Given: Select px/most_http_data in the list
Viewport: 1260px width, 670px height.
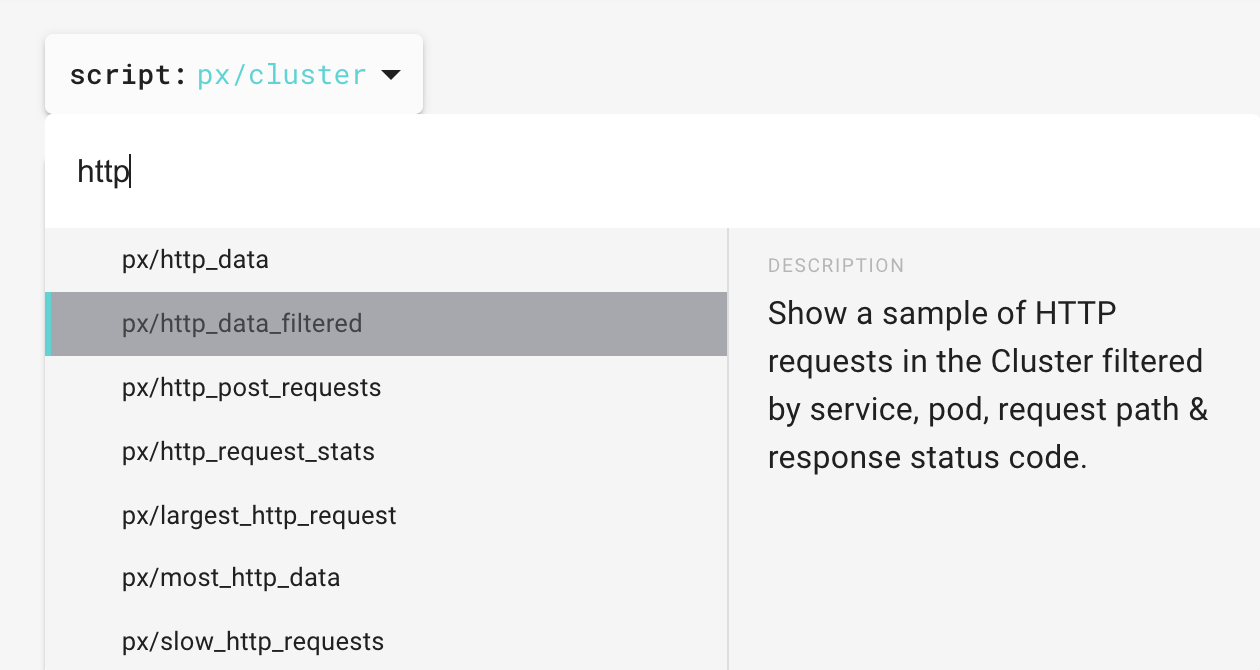Looking at the screenshot, I should point(231,578).
